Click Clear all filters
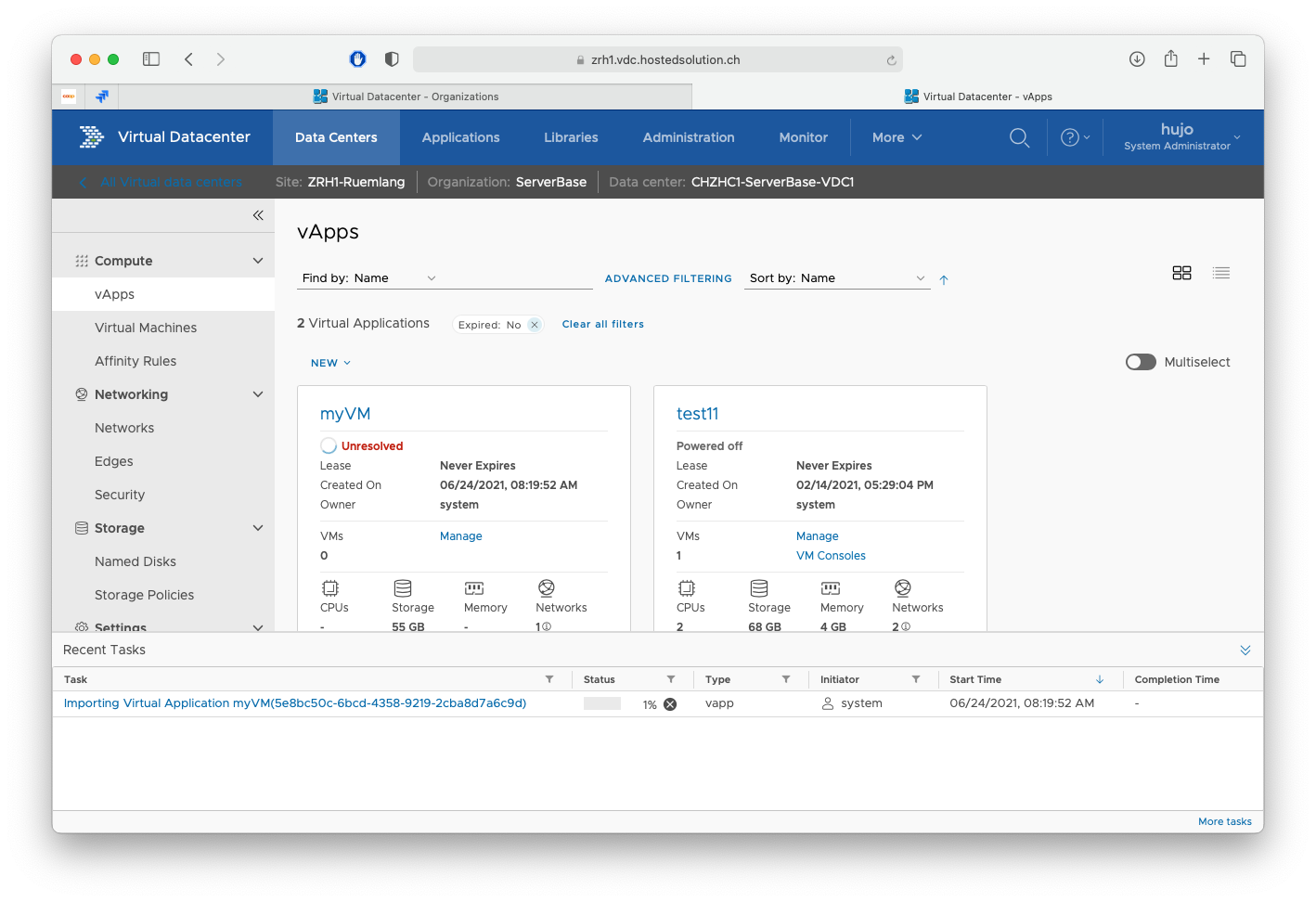This screenshot has width=1316, height=902. tap(603, 324)
